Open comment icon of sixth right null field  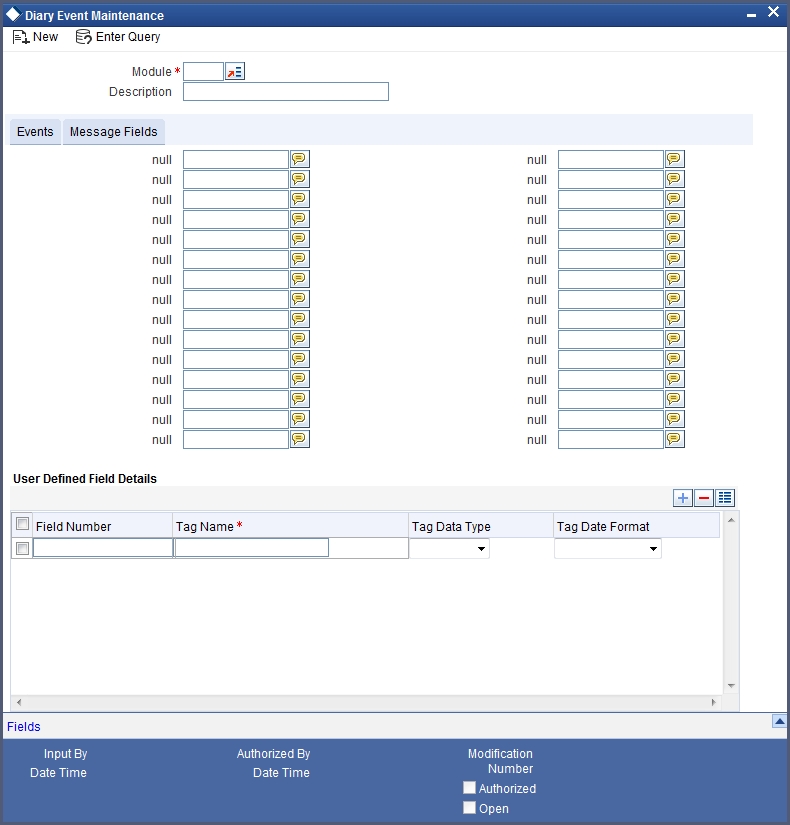tap(675, 259)
